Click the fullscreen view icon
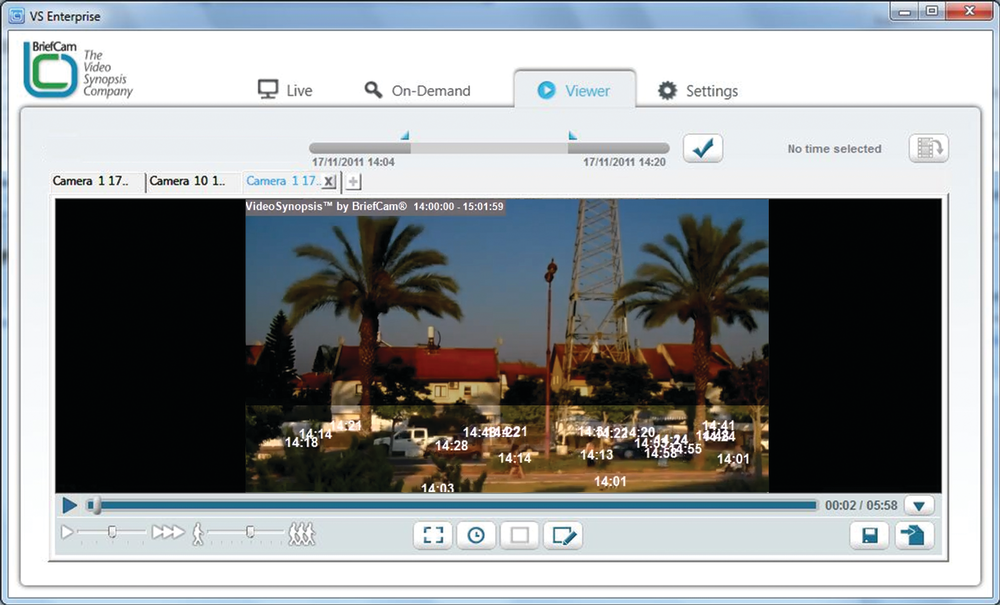This screenshot has height=605, width=1000. point(433,535)
